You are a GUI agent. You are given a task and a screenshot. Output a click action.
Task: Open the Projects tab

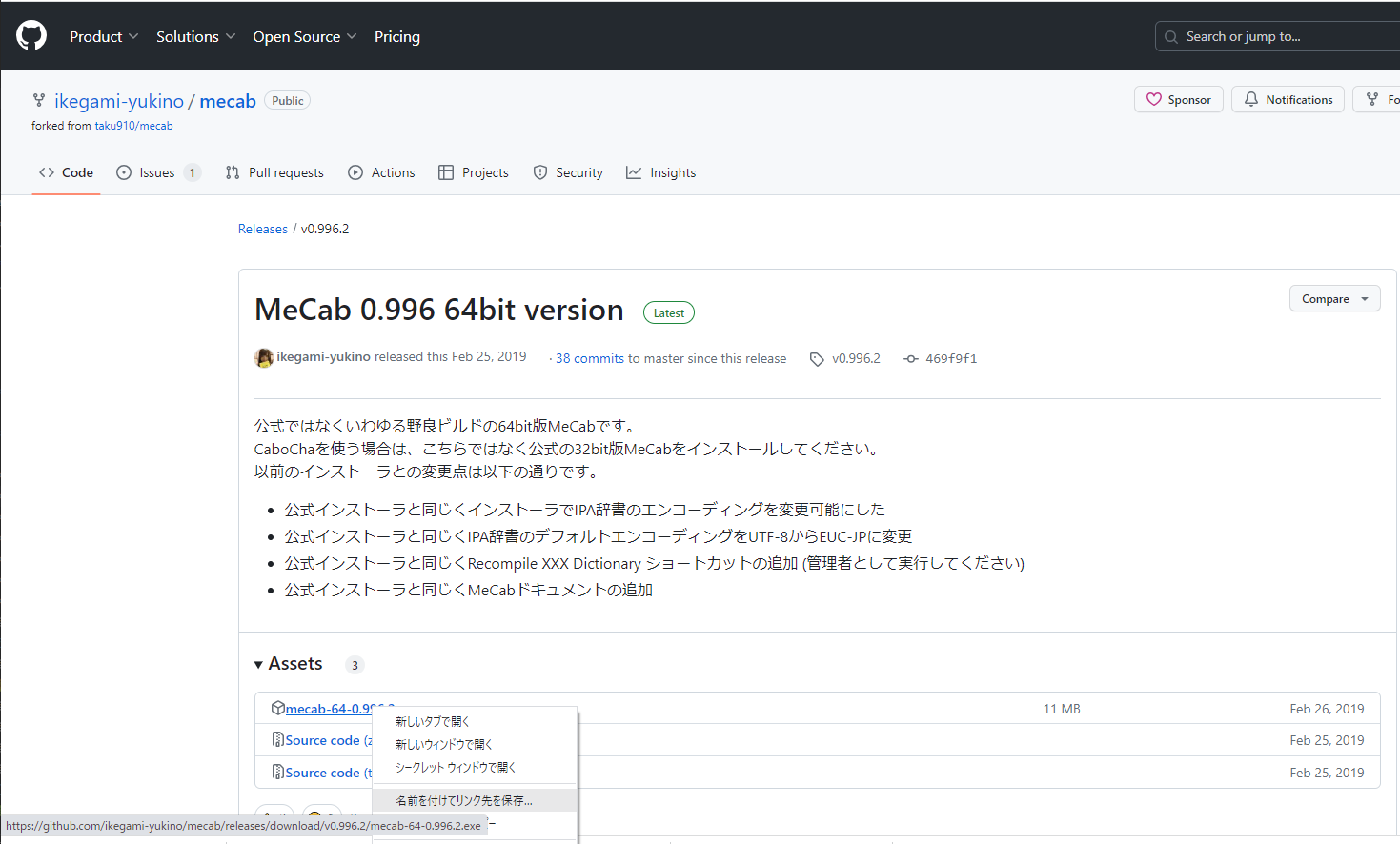(x=474, y=172)
